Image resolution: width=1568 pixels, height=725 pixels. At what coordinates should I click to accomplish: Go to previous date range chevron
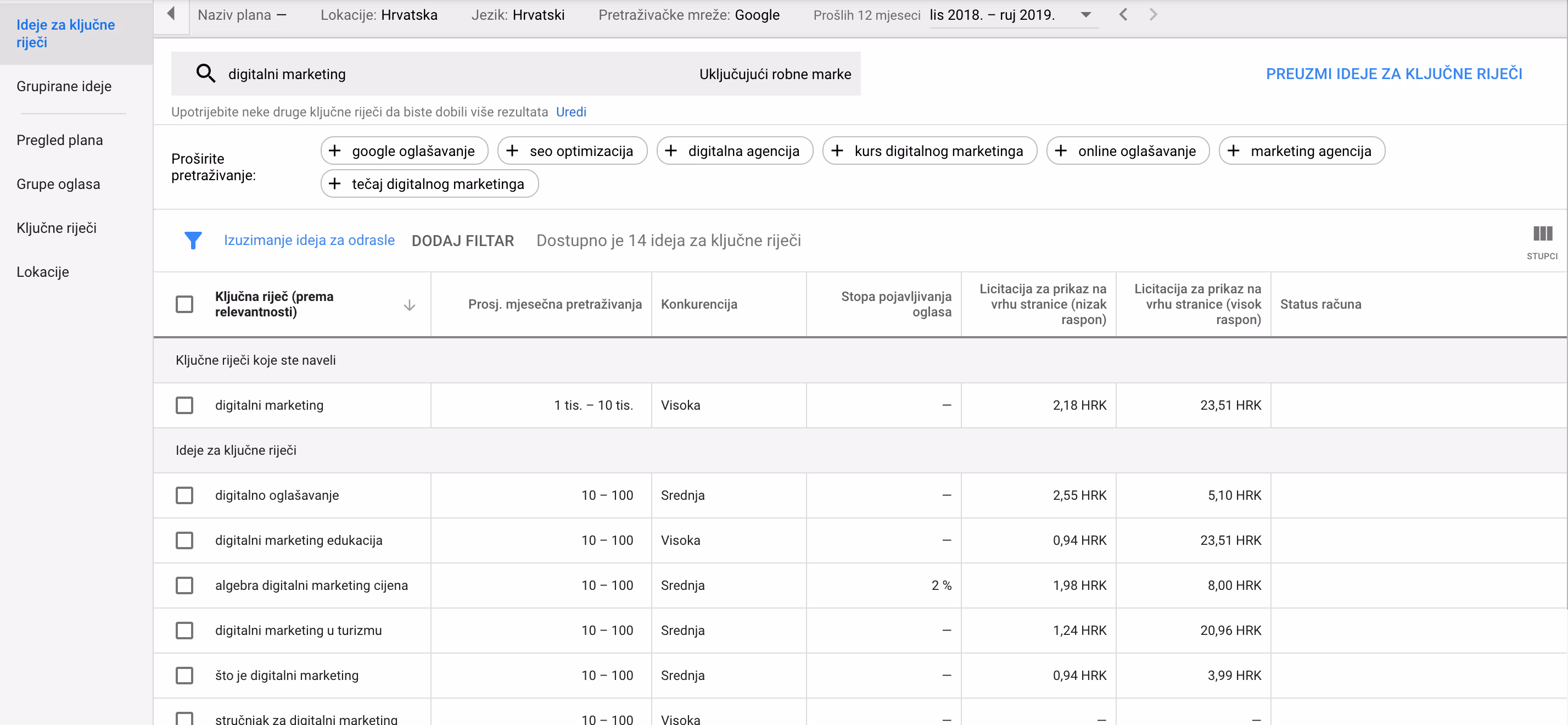click(x=1123, y=15)
